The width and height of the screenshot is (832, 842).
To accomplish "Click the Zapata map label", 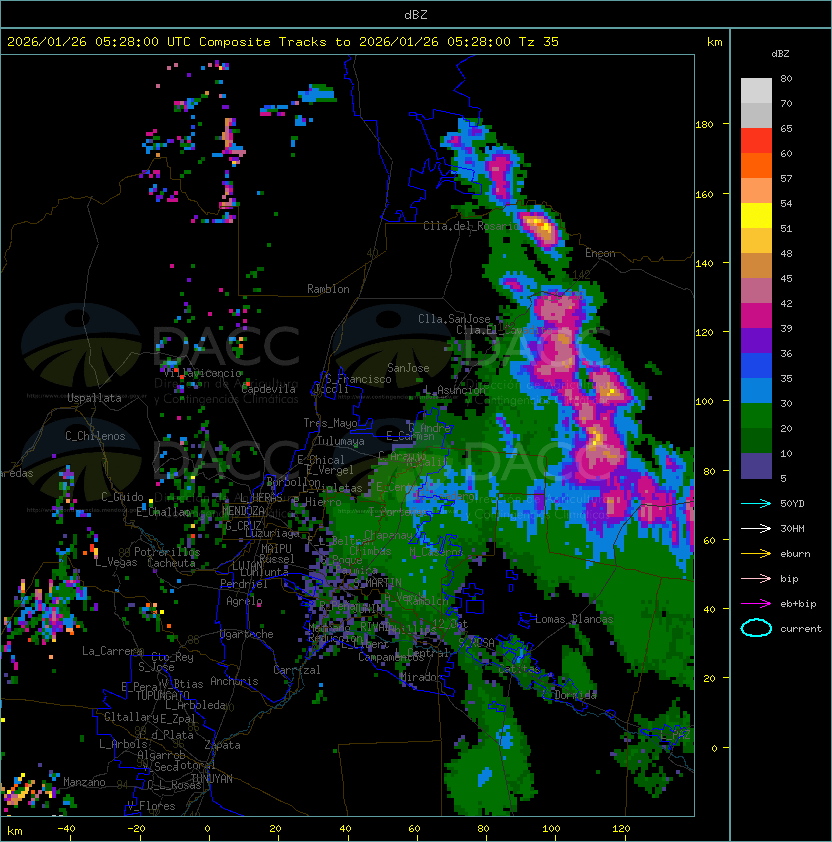I will click(x=222, y=745).
